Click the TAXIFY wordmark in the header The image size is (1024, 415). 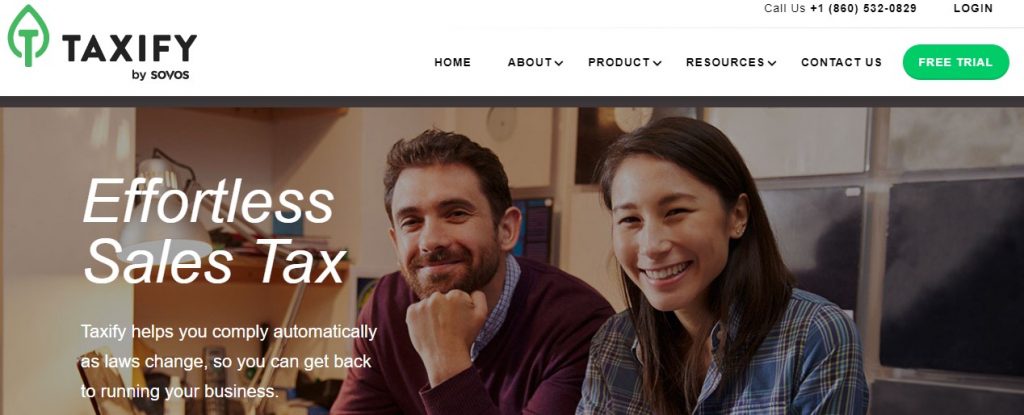(x=129, y=48)
